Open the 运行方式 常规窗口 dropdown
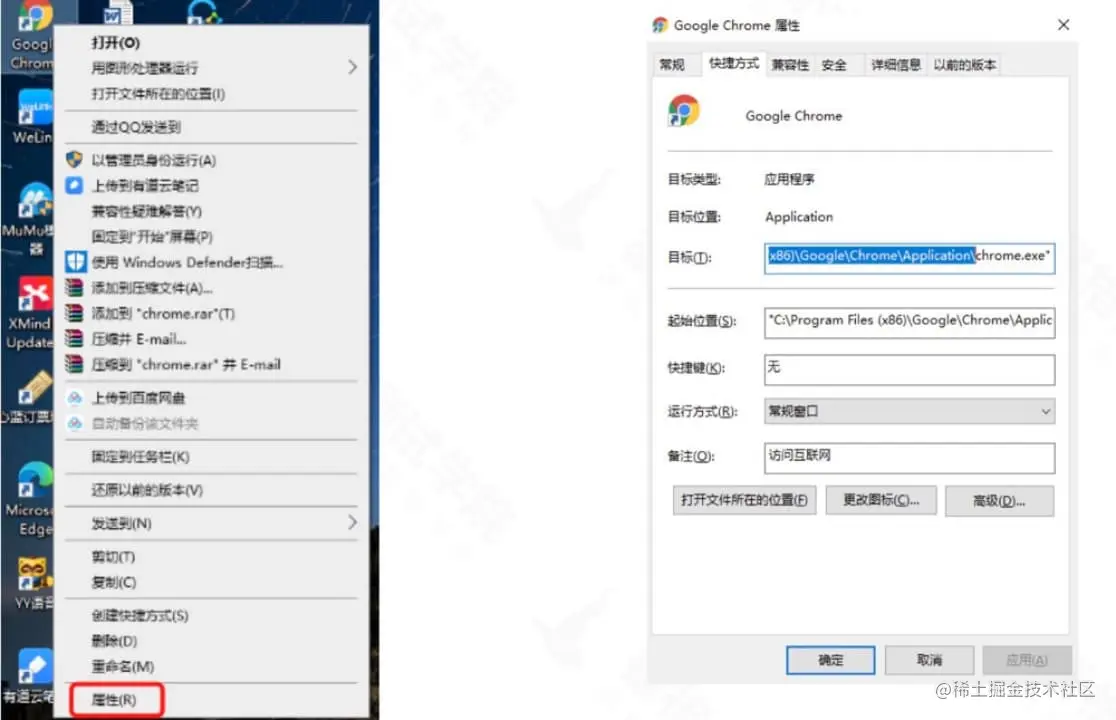 pos(909,411)
